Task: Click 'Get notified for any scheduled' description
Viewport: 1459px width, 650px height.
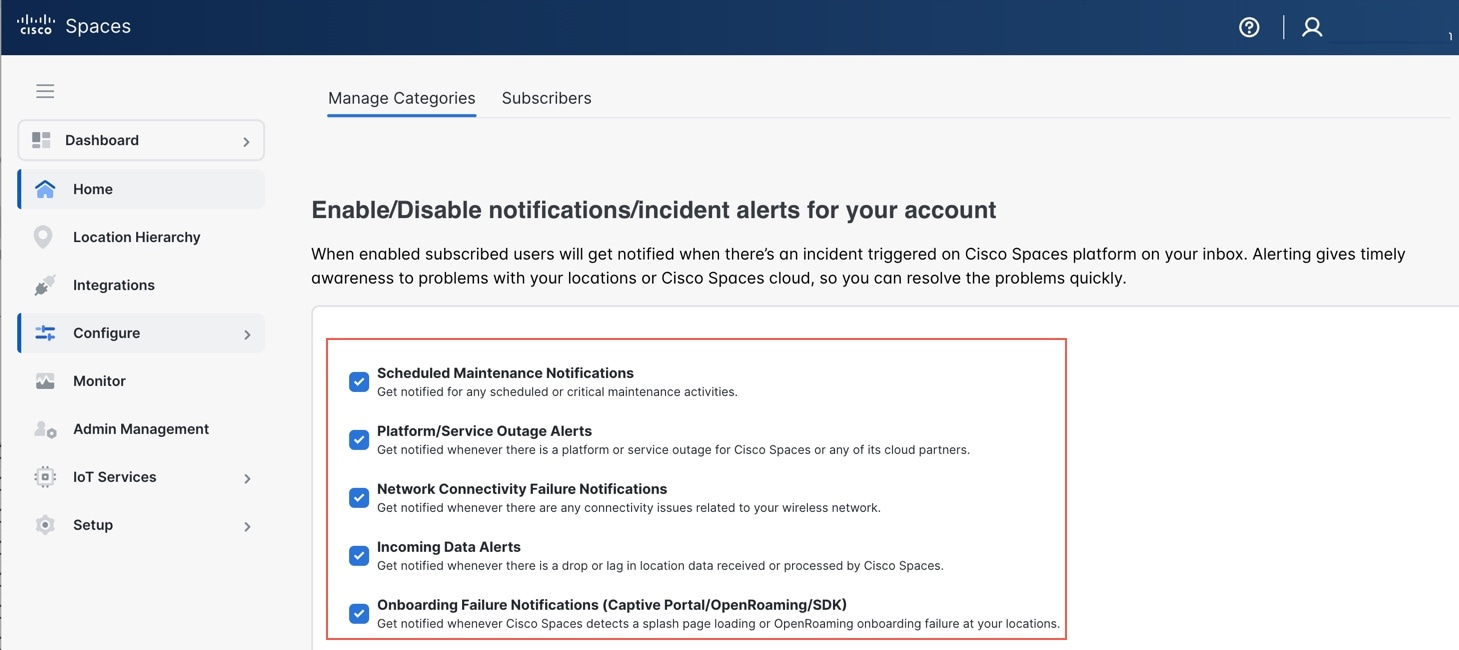Action: click(557, 392)
